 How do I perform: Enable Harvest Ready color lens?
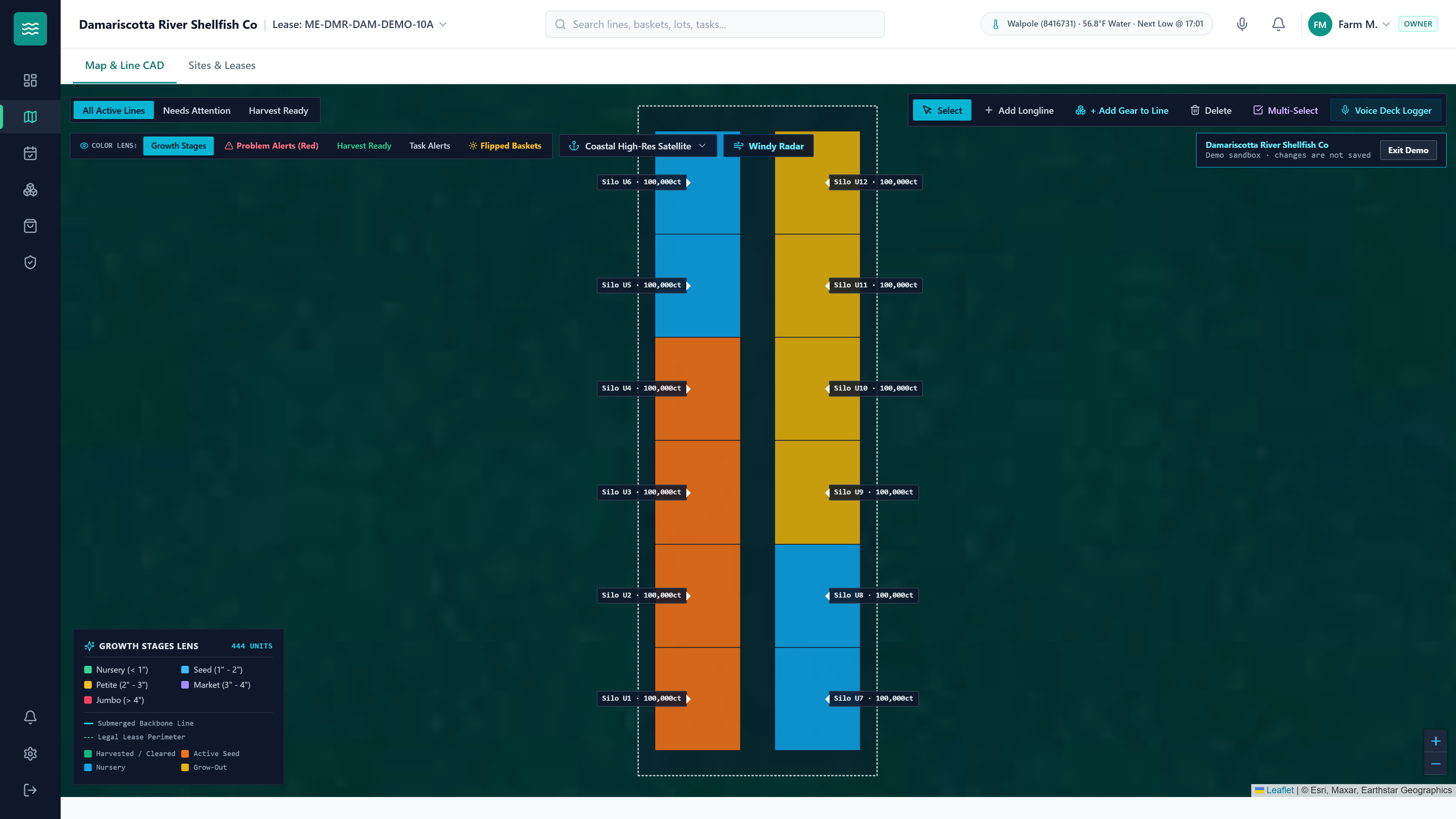[x=364, y=146]
